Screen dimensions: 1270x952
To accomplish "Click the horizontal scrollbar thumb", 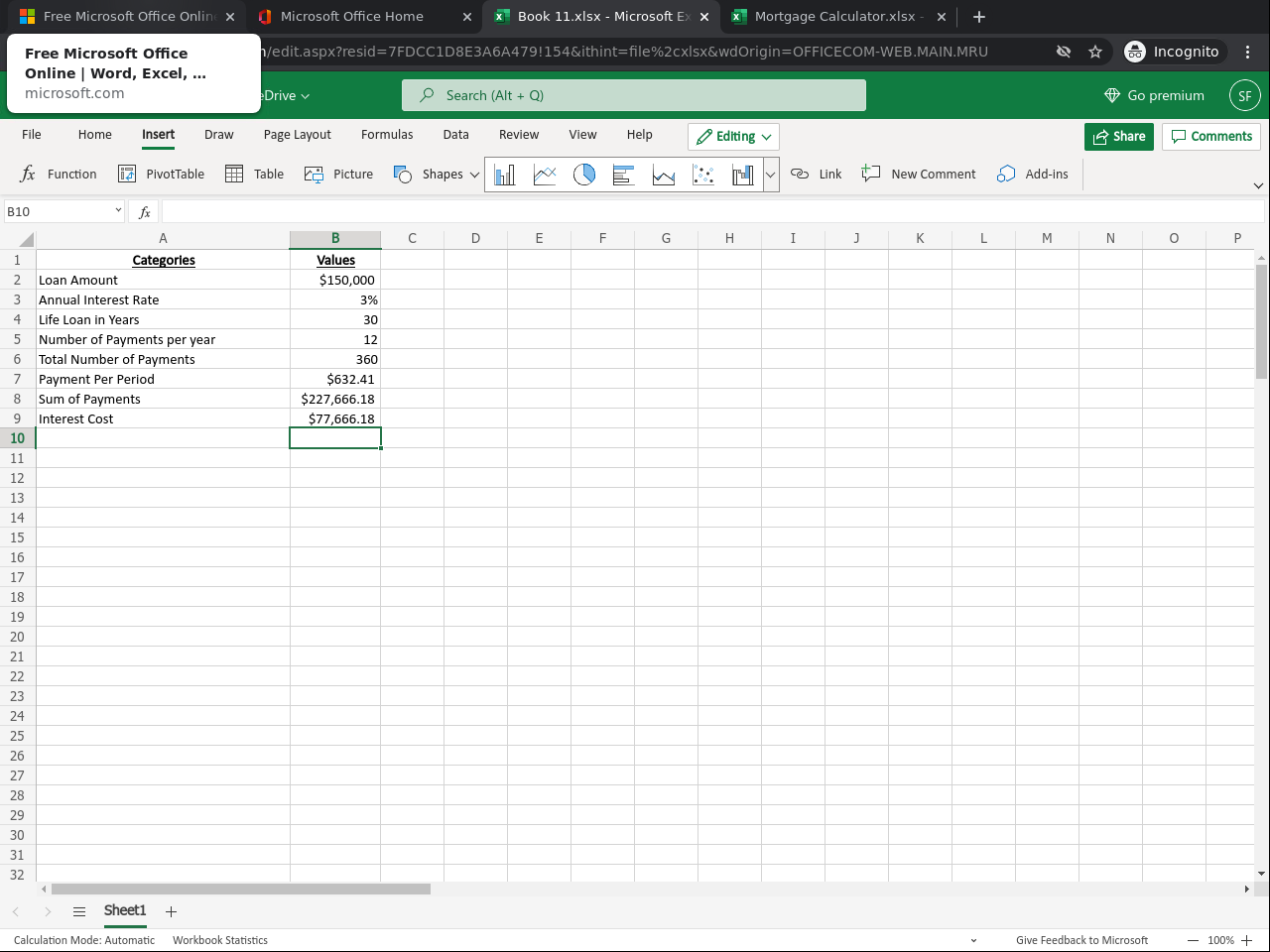I will (x=241, y=889).
